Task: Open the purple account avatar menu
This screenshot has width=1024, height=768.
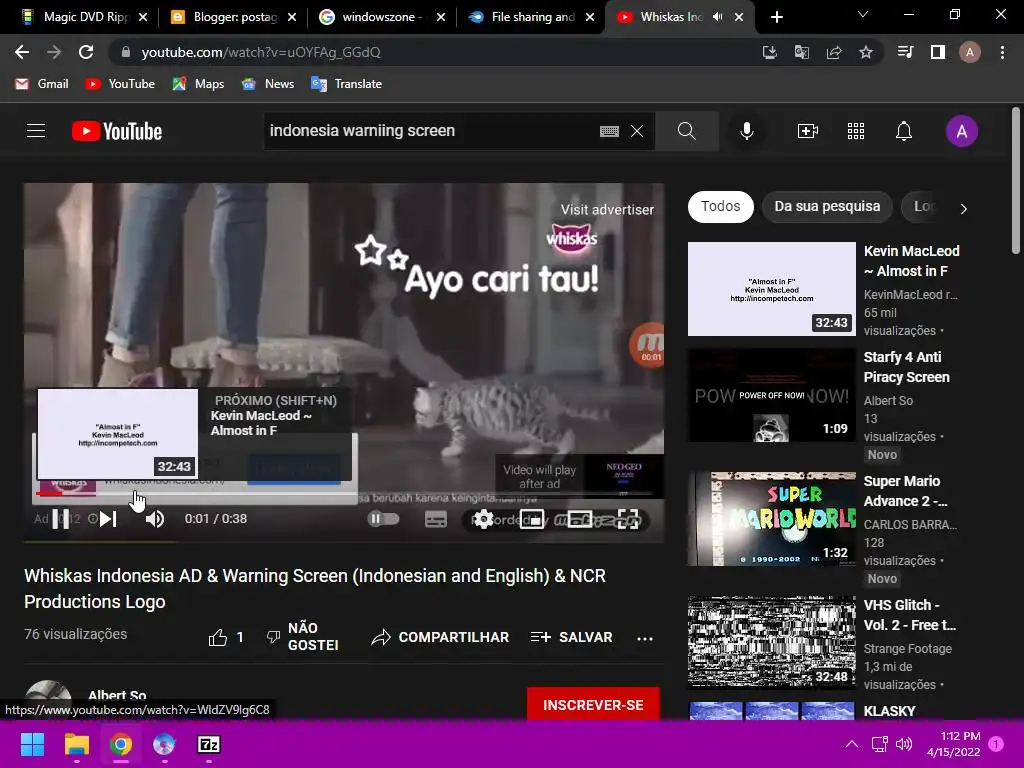Action: pos(961,131)
